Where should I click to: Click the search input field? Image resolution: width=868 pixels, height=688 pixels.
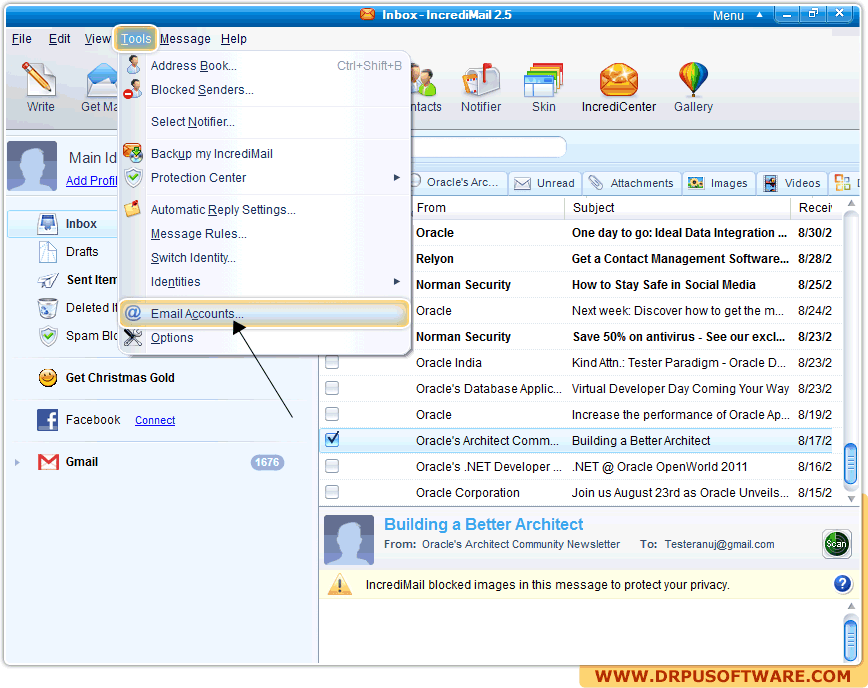(x=489, y=147)
